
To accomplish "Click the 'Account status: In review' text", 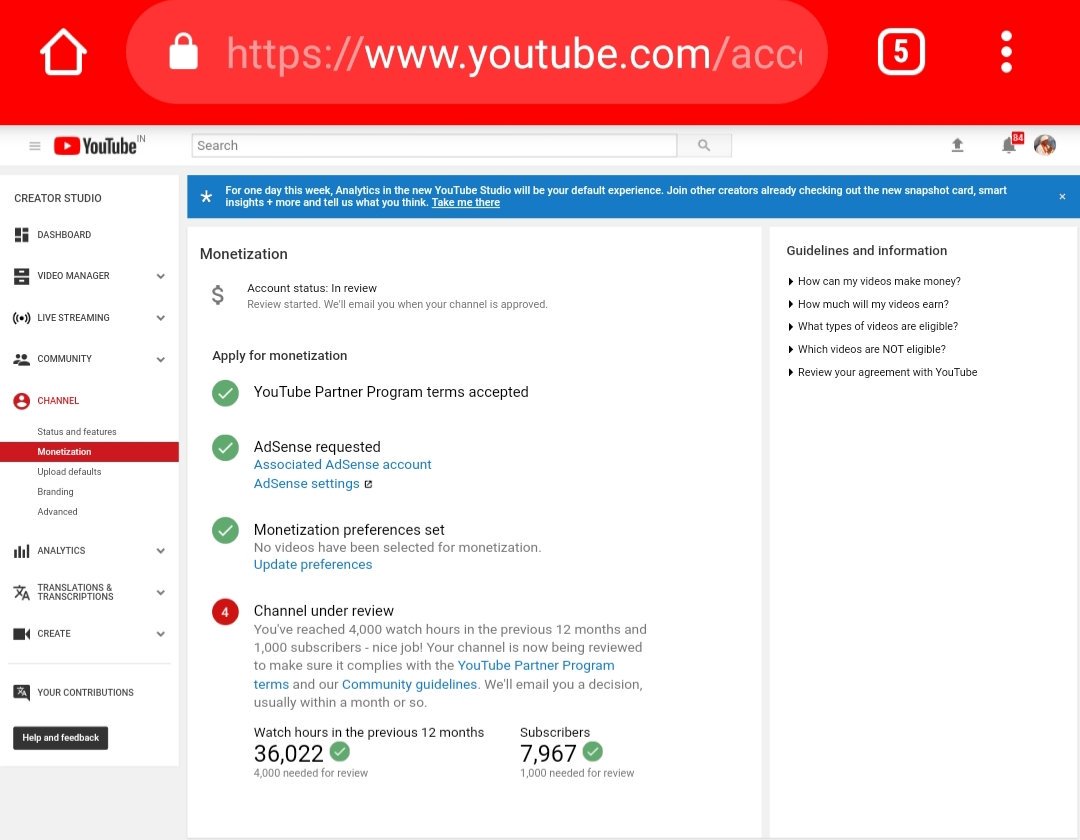I will [x=312, y=288].
